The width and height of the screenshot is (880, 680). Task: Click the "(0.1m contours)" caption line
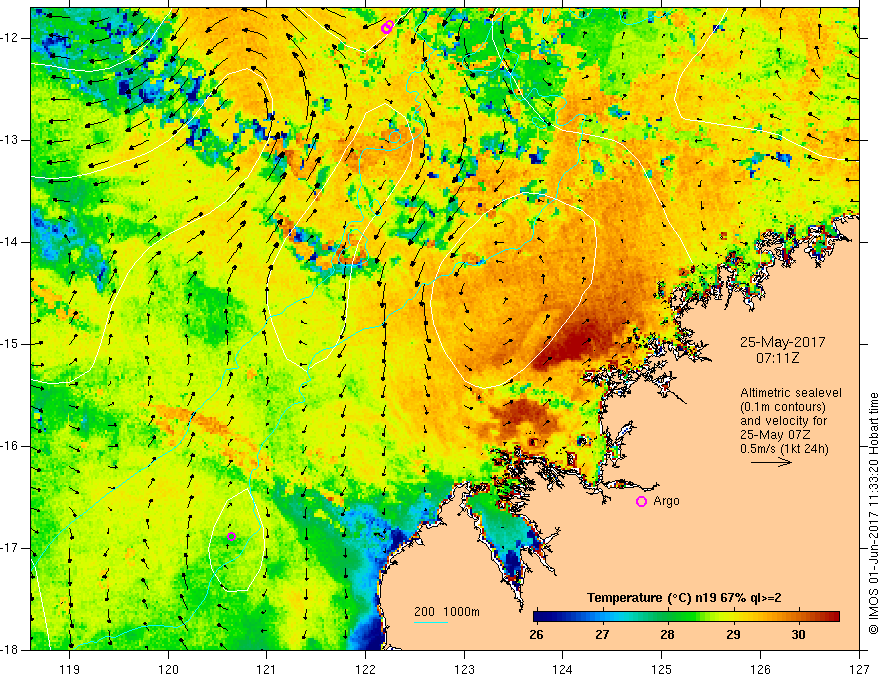click(783, 407)
